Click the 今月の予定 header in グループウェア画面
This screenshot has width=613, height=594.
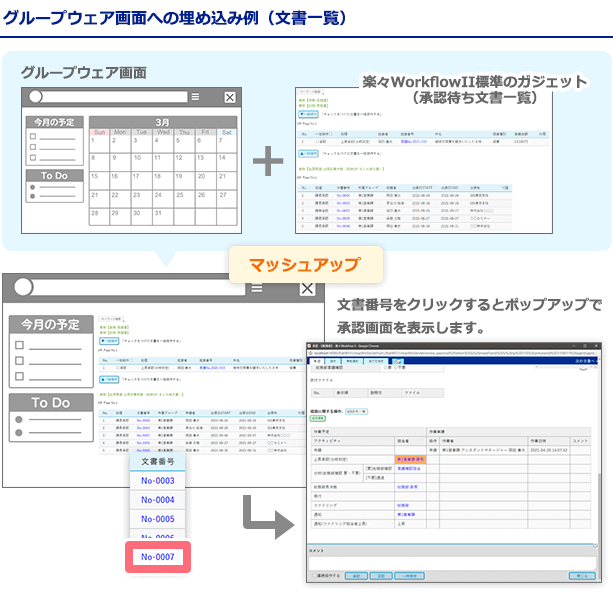click(54, 122)
